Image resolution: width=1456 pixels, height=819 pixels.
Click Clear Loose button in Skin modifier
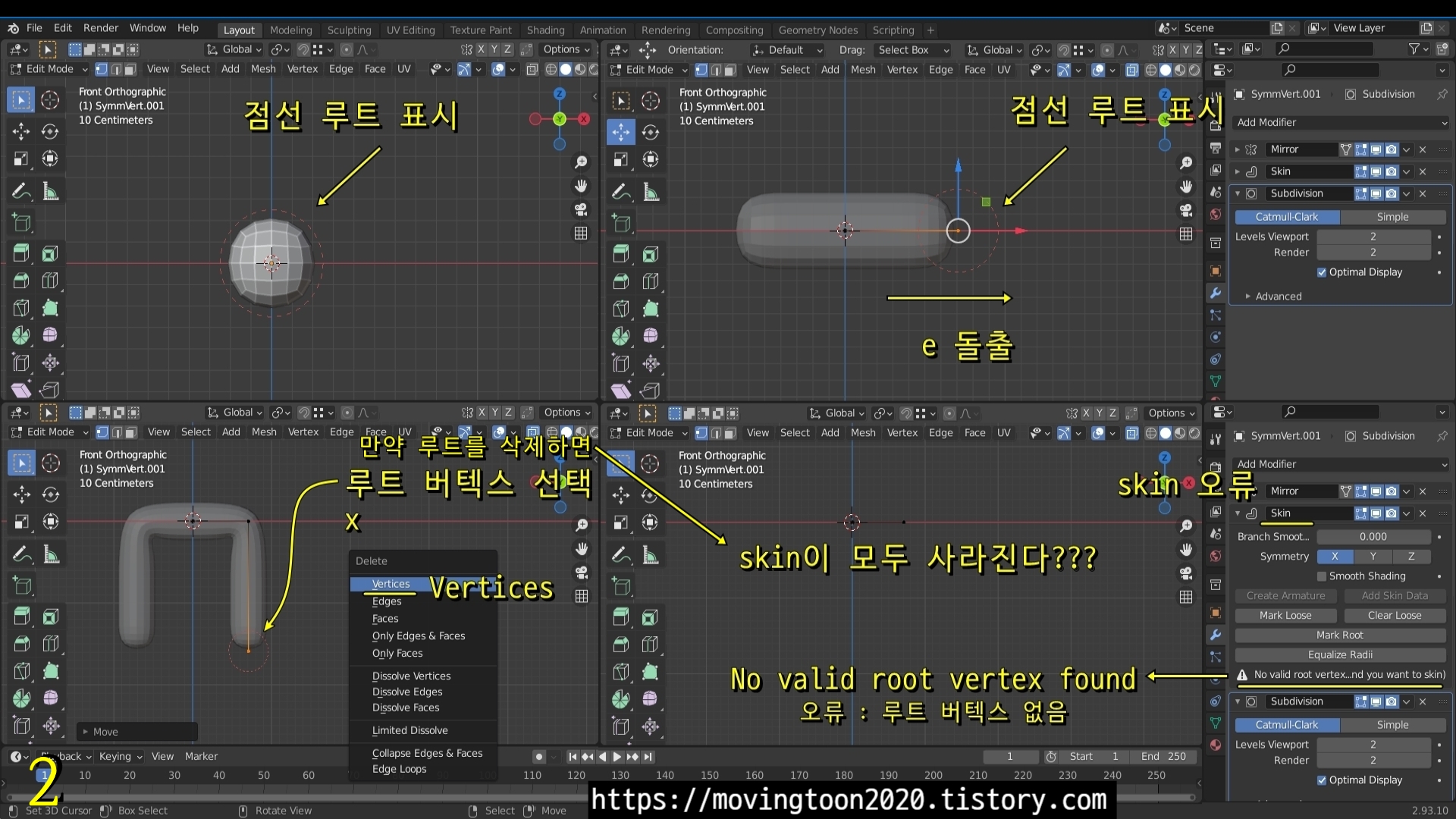coord(1395,616)
